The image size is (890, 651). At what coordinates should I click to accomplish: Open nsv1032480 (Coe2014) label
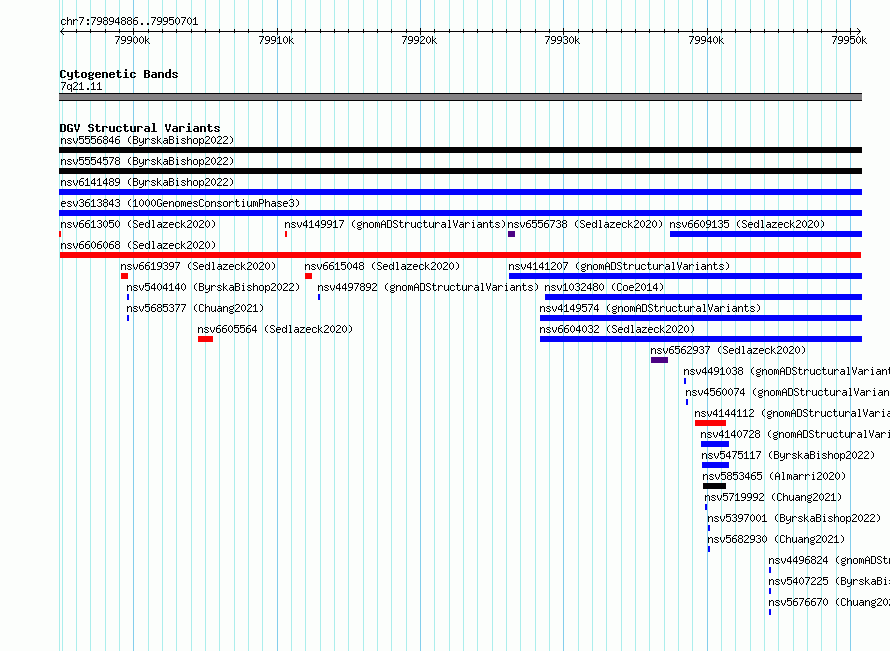click(604, 287)
